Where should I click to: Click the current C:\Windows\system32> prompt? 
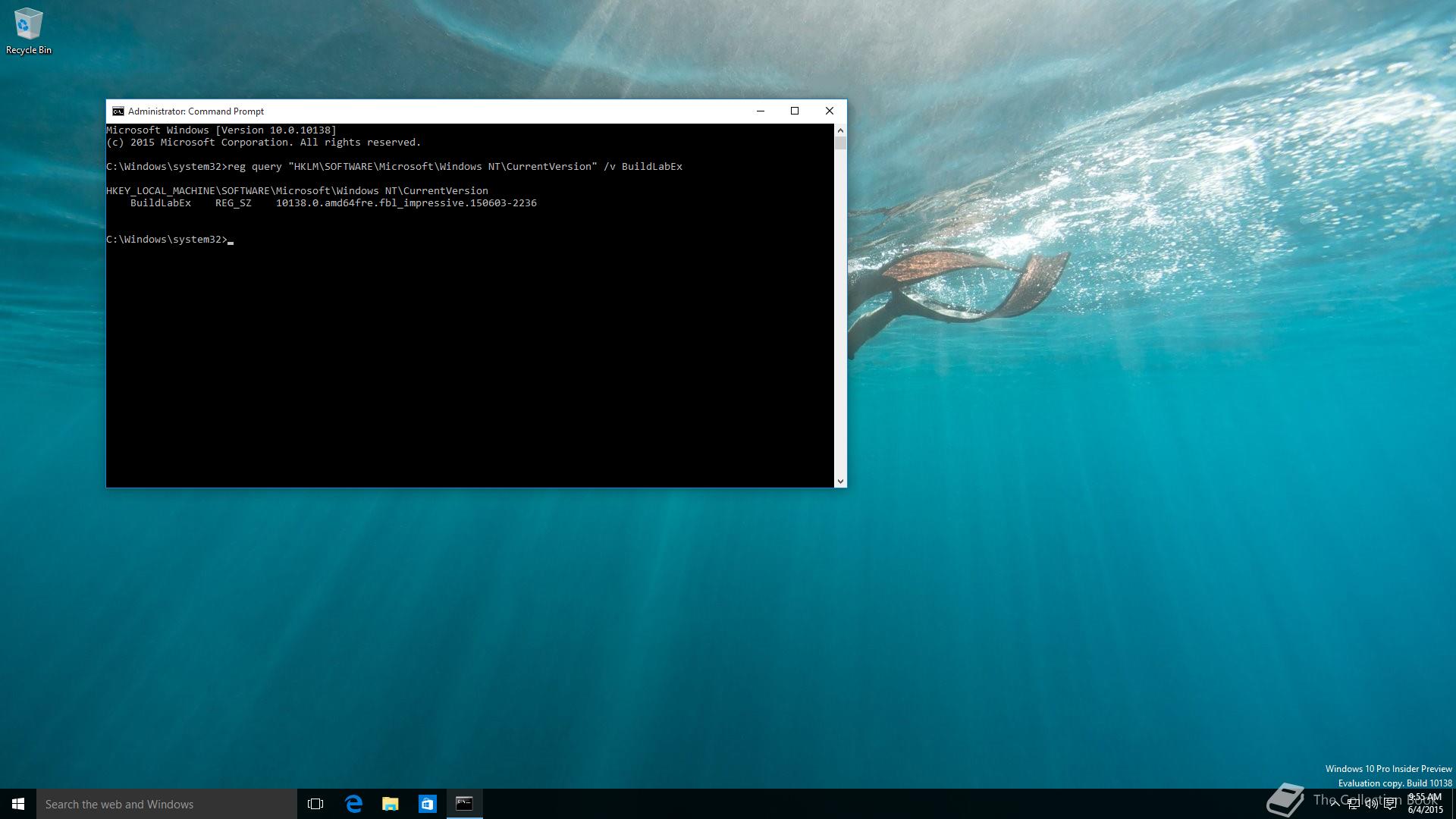click(x=167, y=240)
